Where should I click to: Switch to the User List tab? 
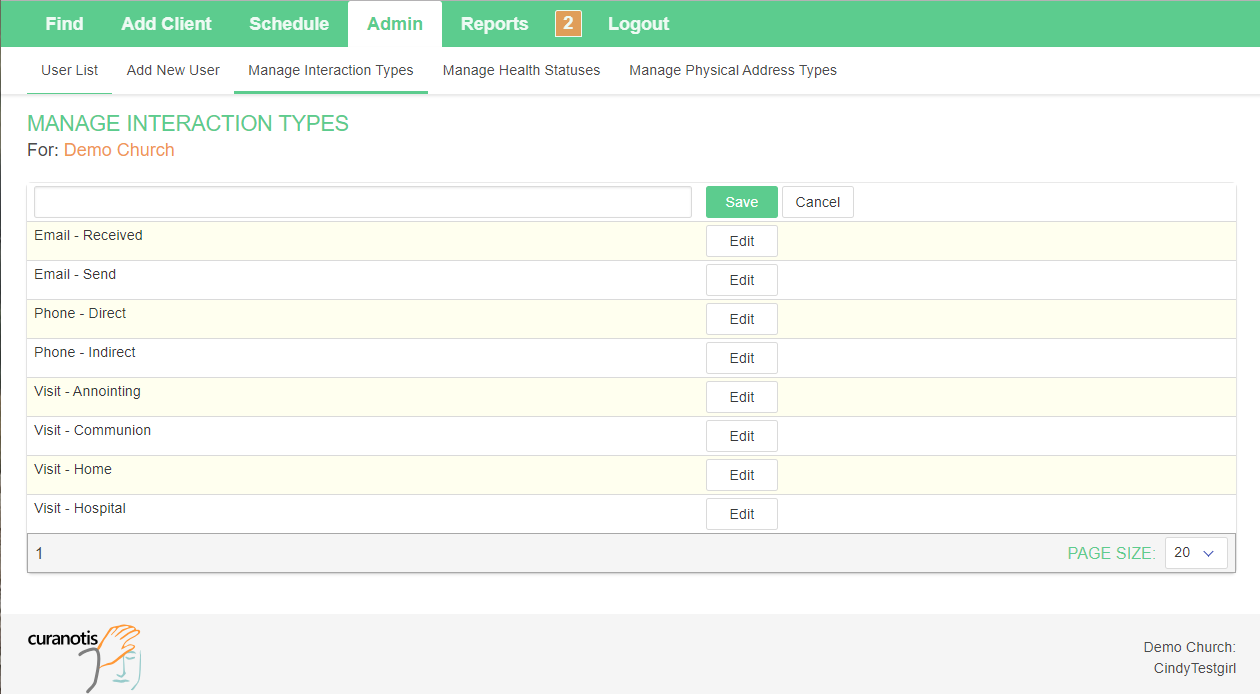69,70
